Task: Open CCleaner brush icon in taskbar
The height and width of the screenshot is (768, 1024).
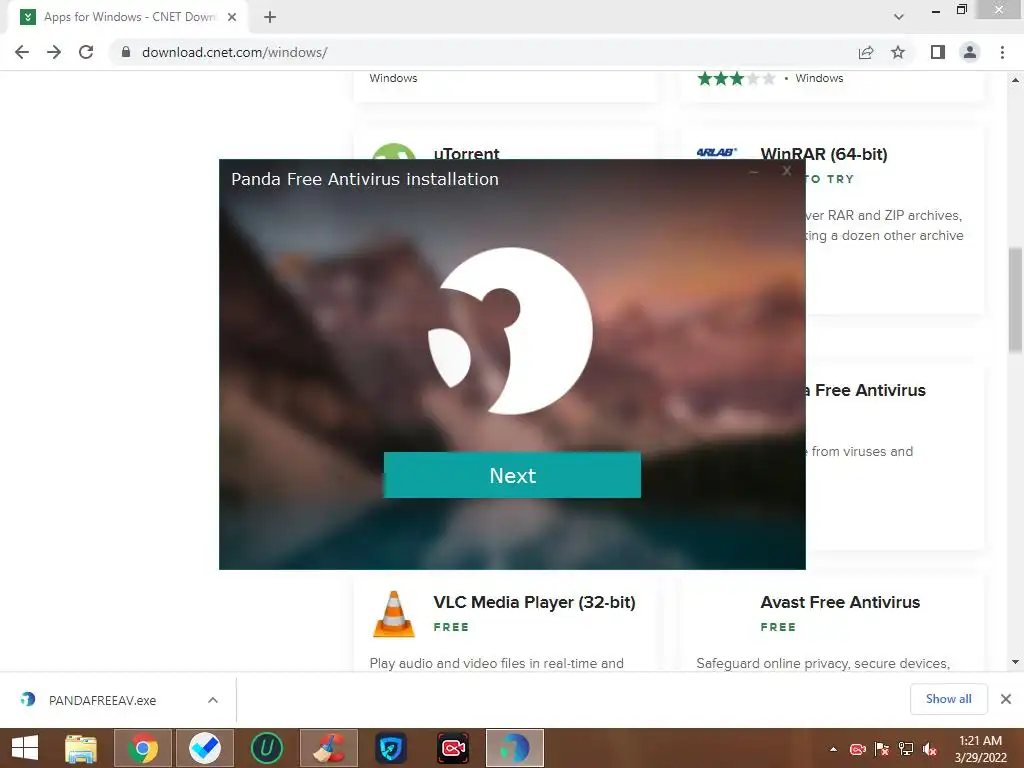Action: [328, 748]
